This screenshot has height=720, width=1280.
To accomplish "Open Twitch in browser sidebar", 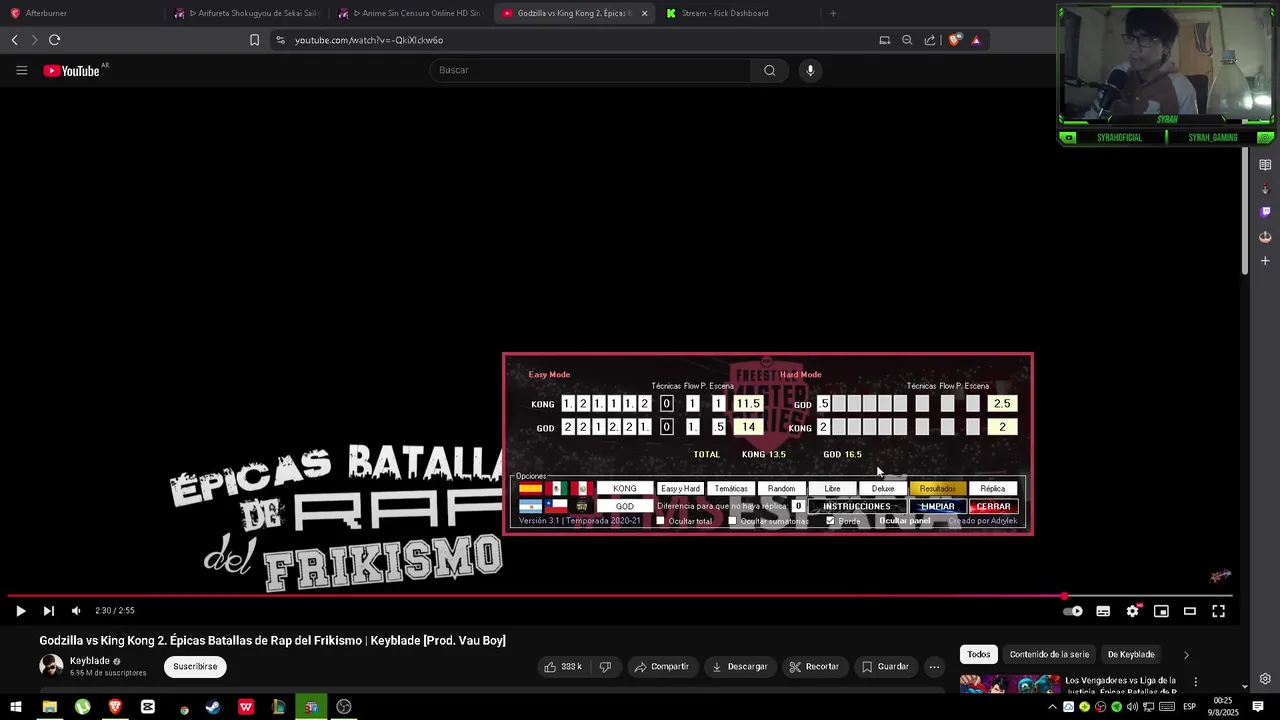I will [1265, 212].
